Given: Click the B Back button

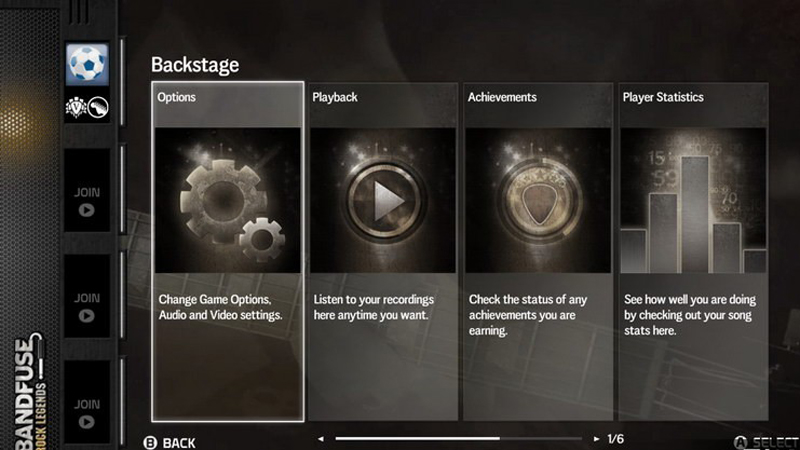Looking at the screenshot, I should tap(170, 442).
